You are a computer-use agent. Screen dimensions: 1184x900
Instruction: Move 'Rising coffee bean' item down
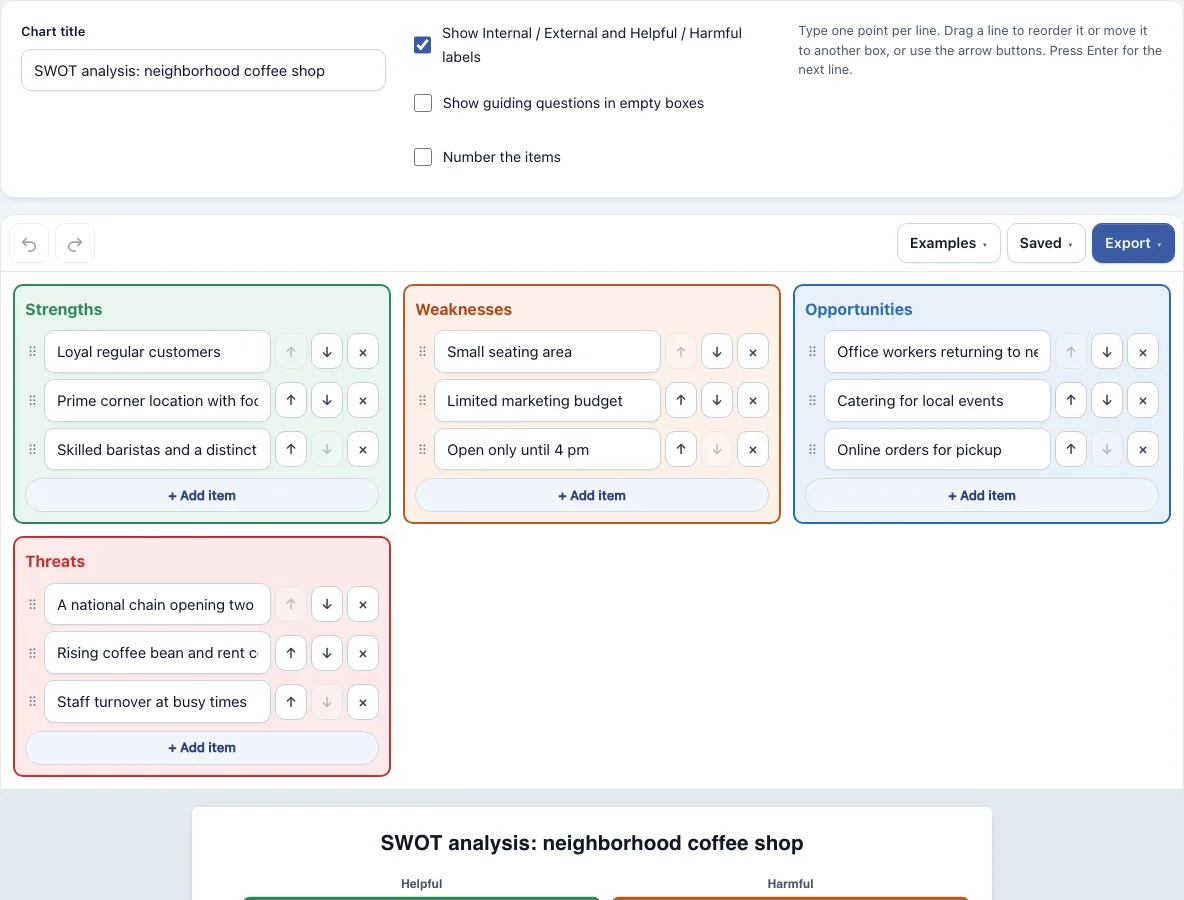coord(327,653)
